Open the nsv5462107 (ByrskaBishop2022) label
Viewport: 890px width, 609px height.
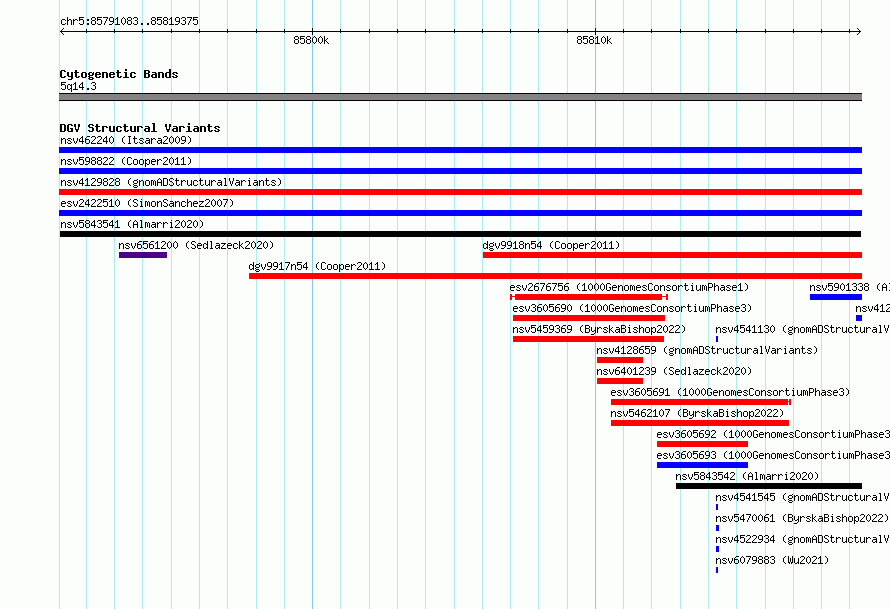[x=697, y=413]
